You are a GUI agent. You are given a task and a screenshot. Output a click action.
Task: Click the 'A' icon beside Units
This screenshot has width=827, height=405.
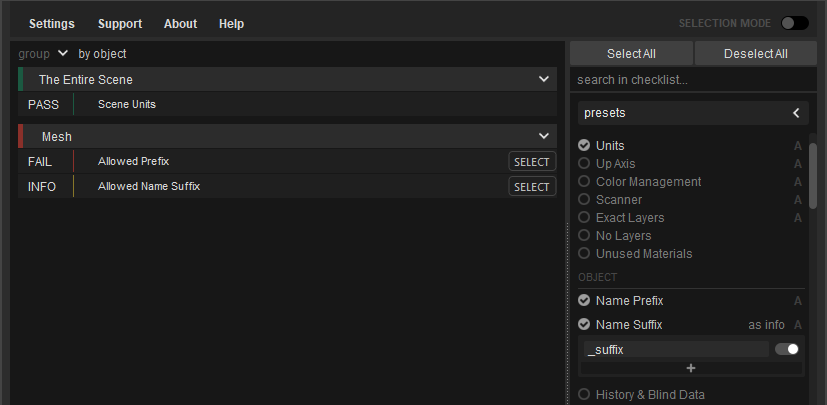point(797,146)
